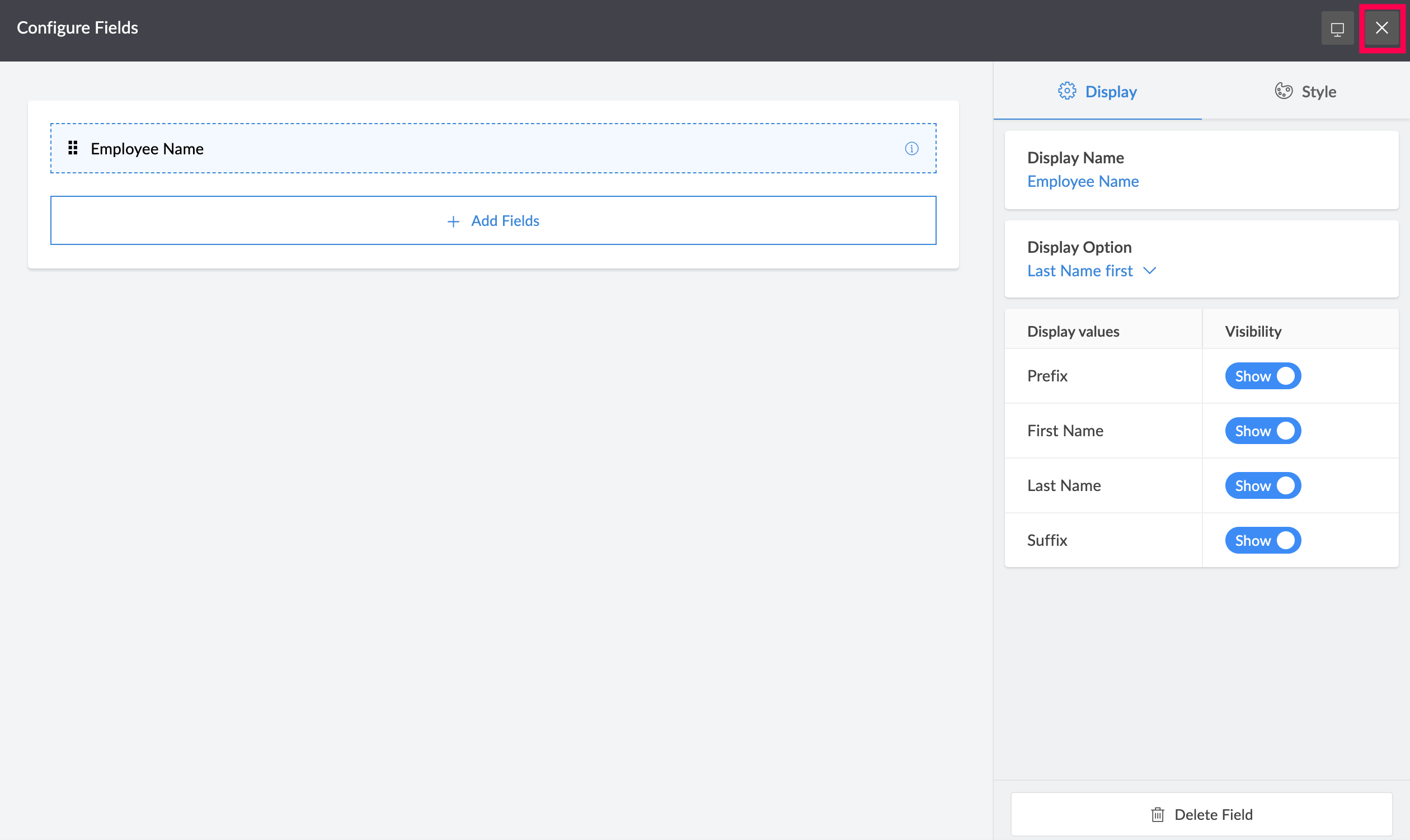Click the palette icon on Style tab
This screenshot has width=1410, height=840.
tap(1283, 91)
